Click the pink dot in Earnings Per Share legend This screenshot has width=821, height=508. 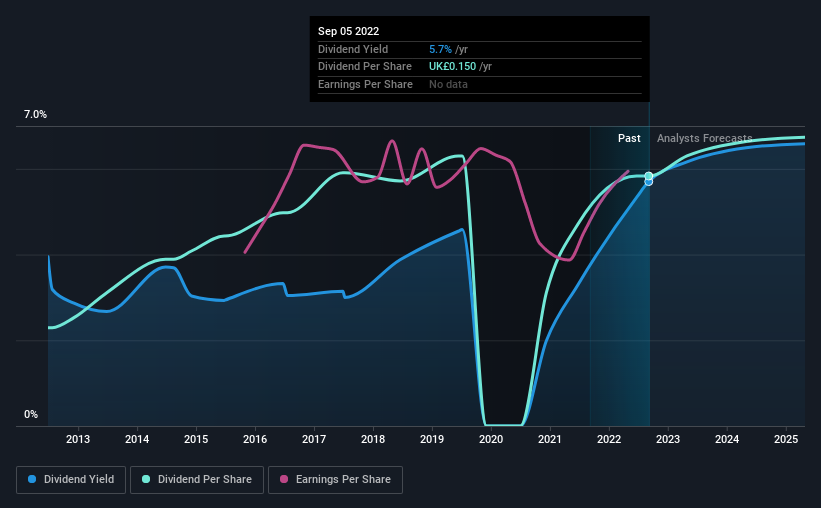284,479
